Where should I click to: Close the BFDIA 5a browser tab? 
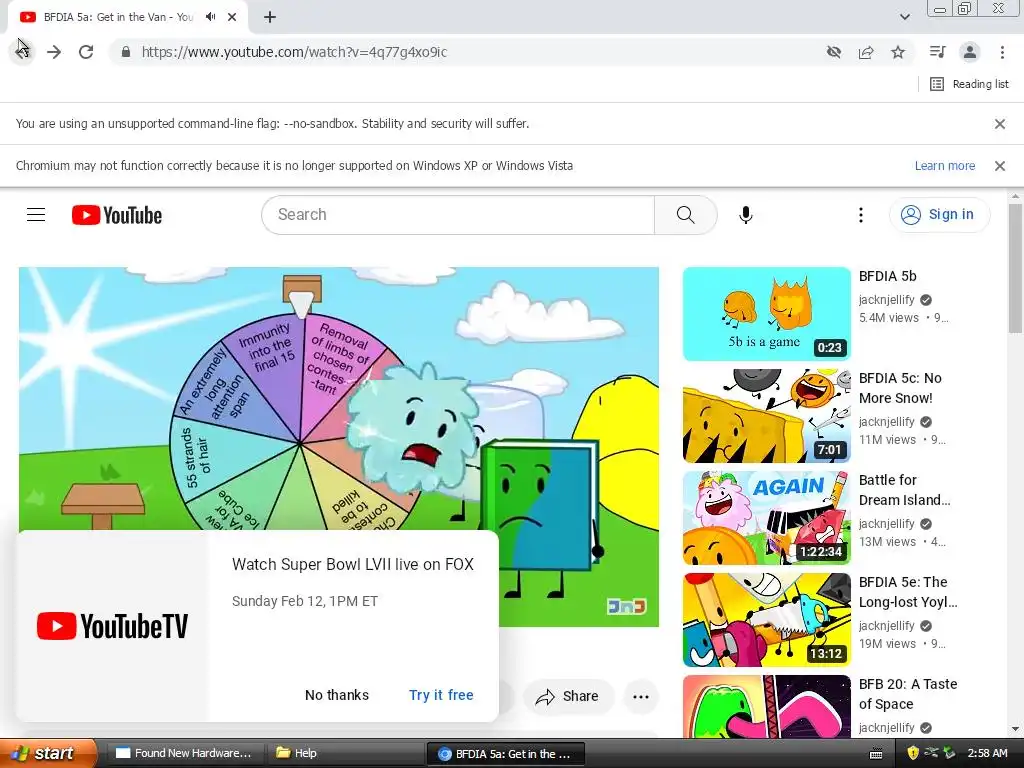point(232,17)
